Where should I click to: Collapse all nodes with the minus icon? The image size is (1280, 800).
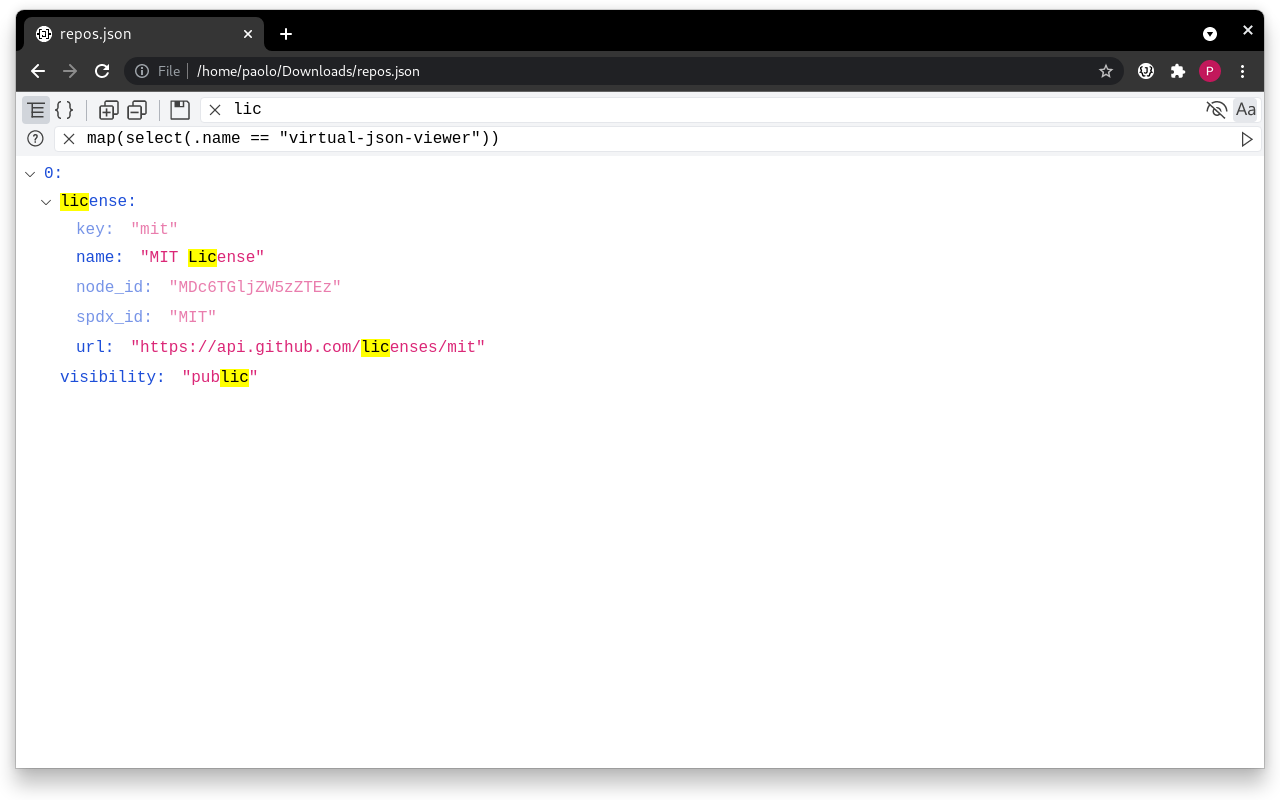(x=137, y=110)
